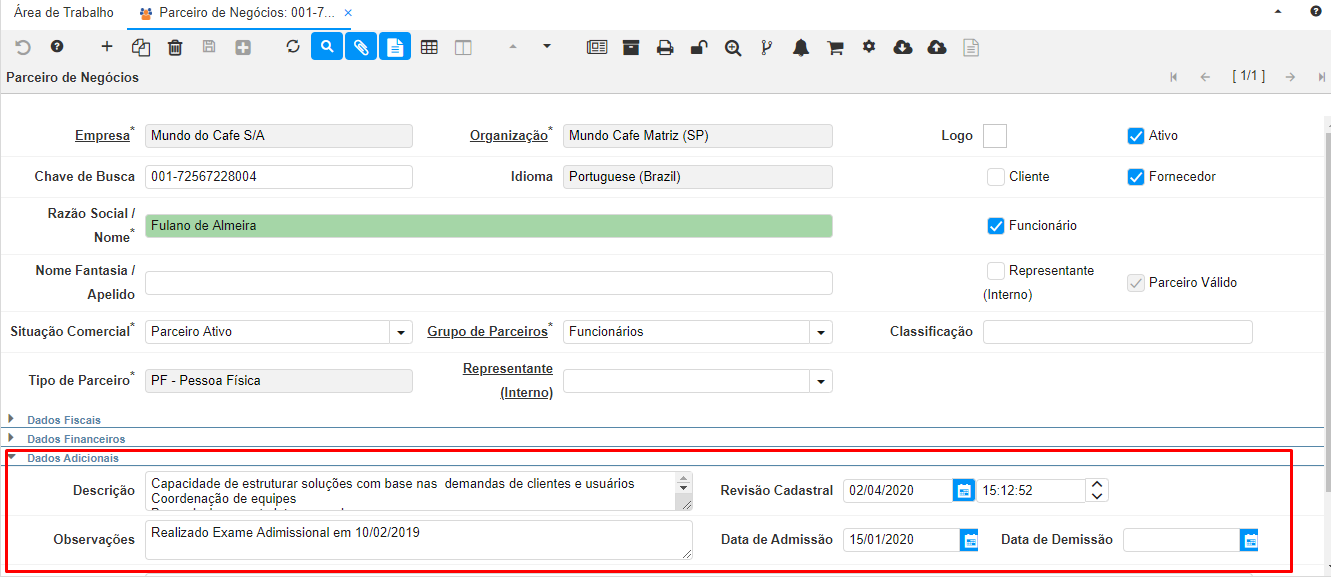The height and width of the screenshot is (577, 1331).
Task: Open the search magnifier tool
Action: click(x=327, y=47)
